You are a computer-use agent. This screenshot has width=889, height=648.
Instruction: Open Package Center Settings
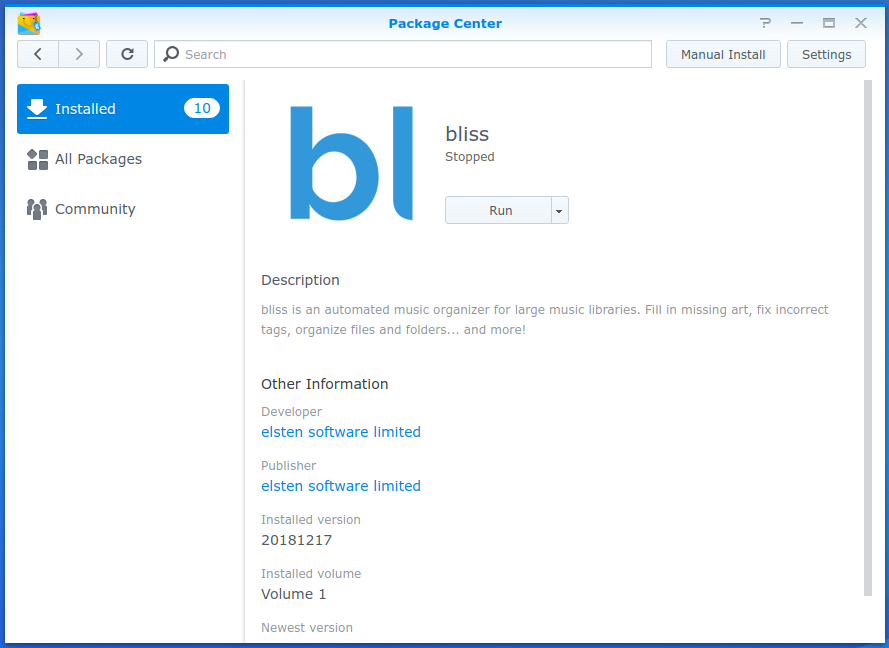point(826,54)
